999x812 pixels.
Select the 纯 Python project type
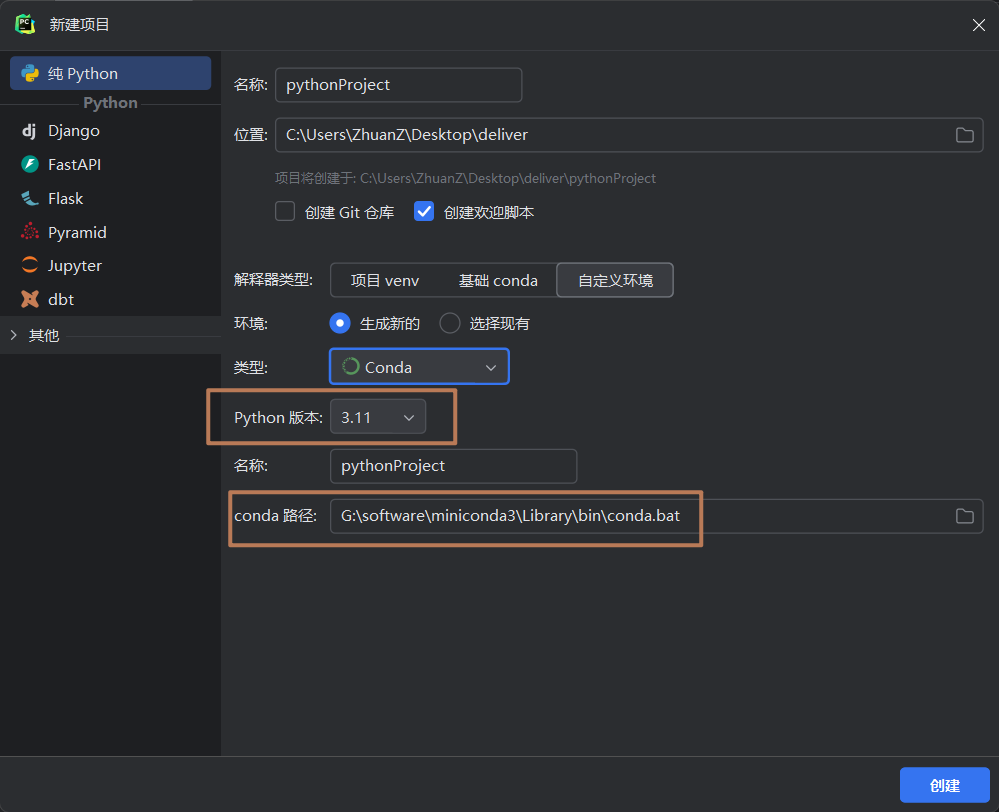(x=110, y=73)
